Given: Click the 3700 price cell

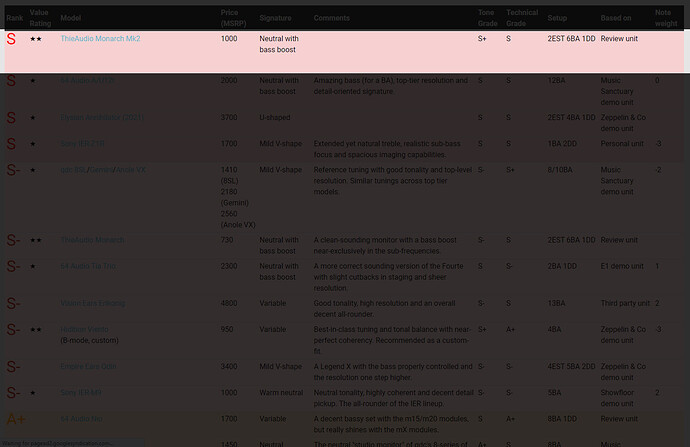Looking at the screenshot, I should pyautogui.click(x=229, y=117).
